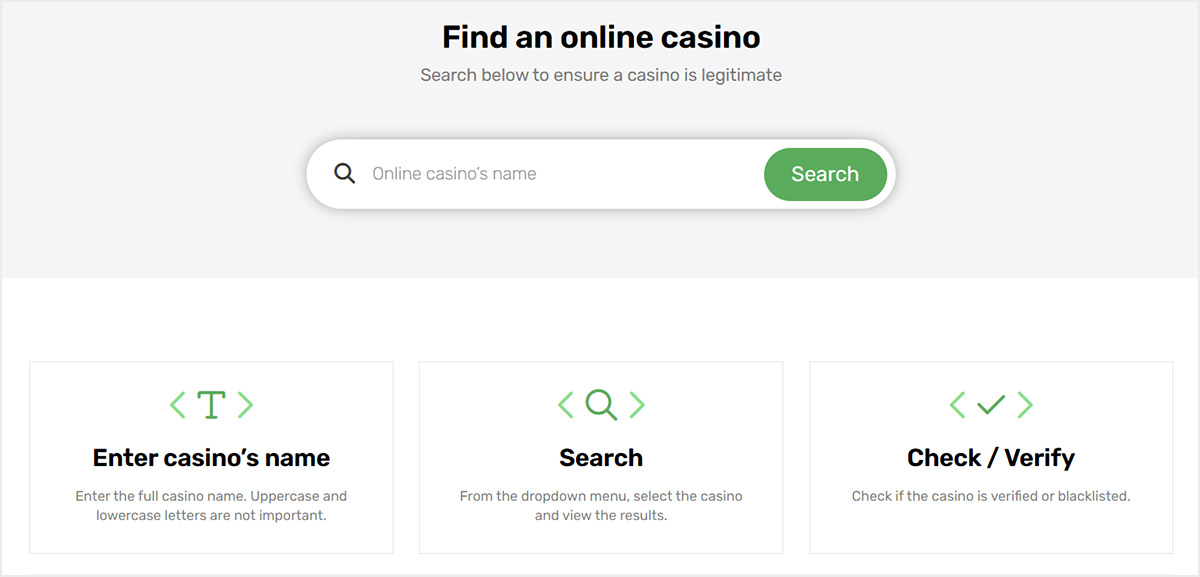
Task: Click the green T text icon
Action: click(x=211, y=405)
